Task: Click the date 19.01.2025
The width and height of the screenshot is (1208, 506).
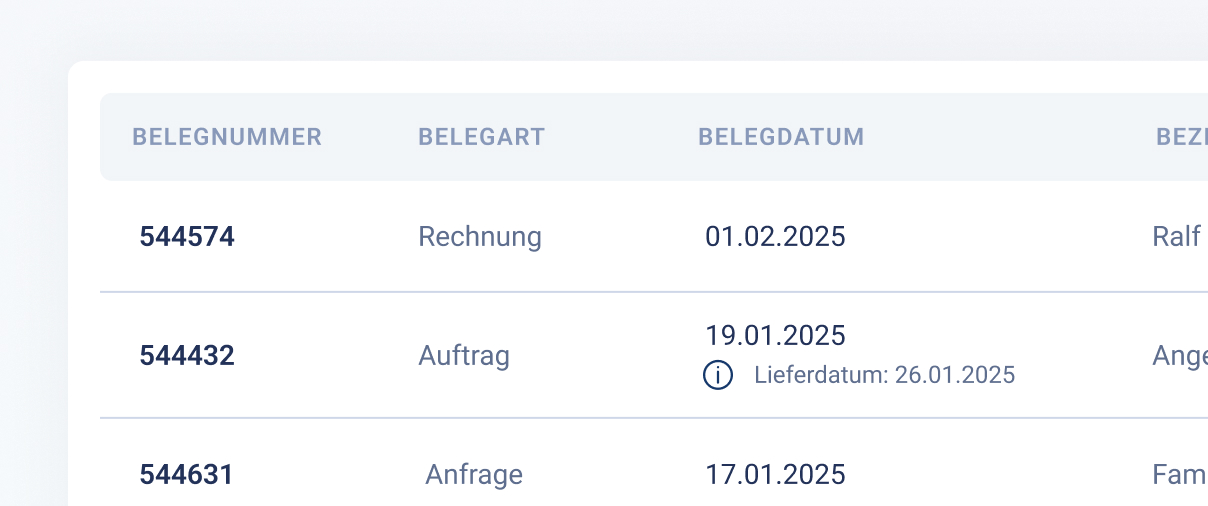Action: click(775, 335)
